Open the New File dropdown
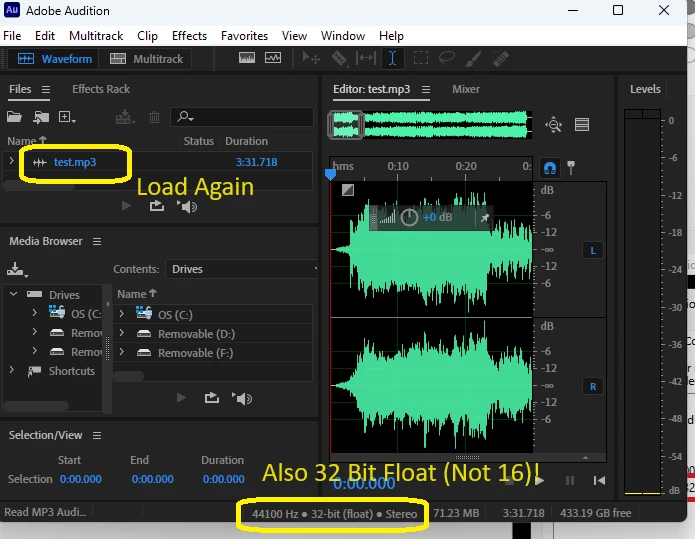 coord(67,117)
